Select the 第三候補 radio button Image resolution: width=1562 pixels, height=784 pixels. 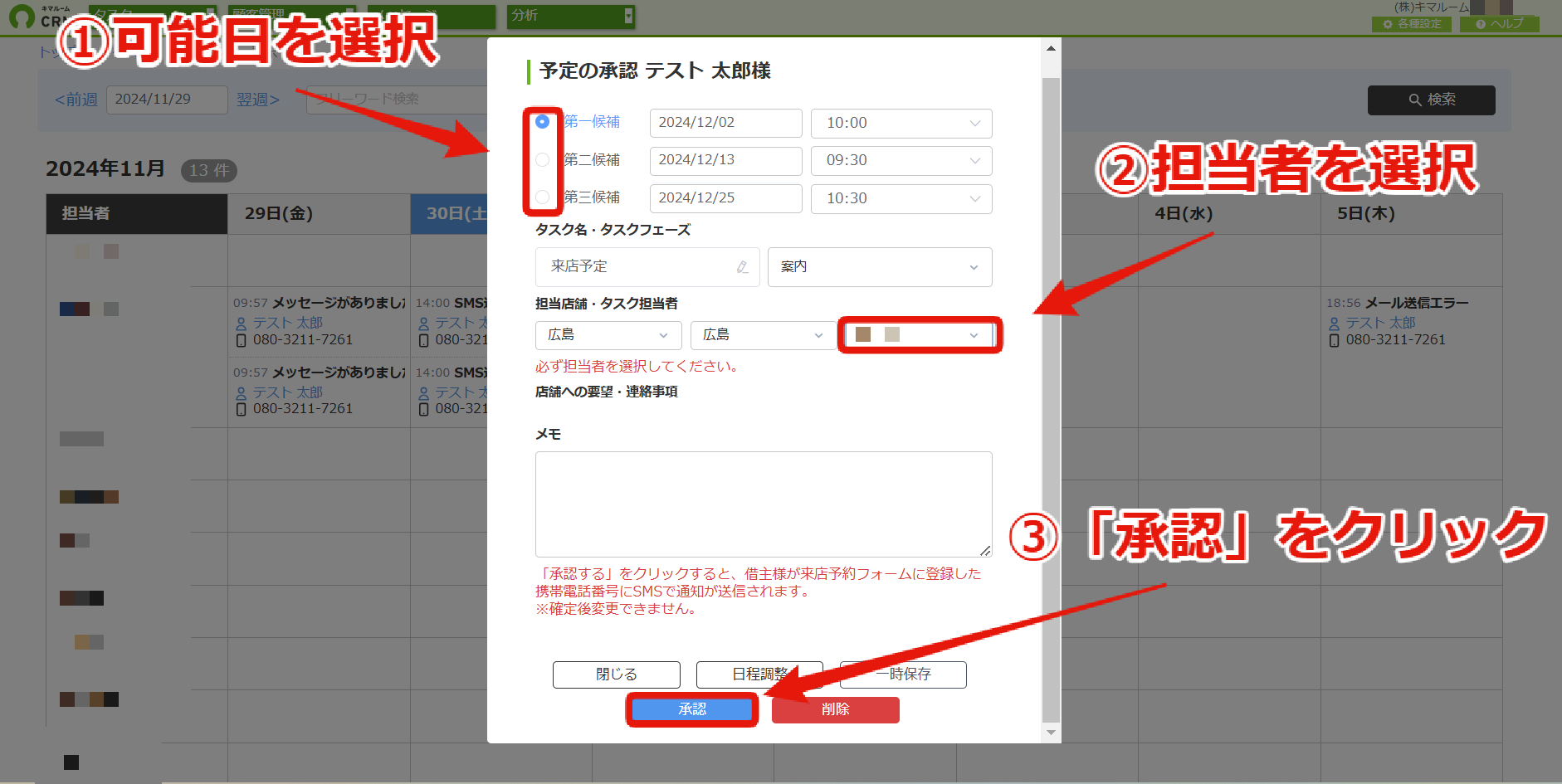pos(542,197)
